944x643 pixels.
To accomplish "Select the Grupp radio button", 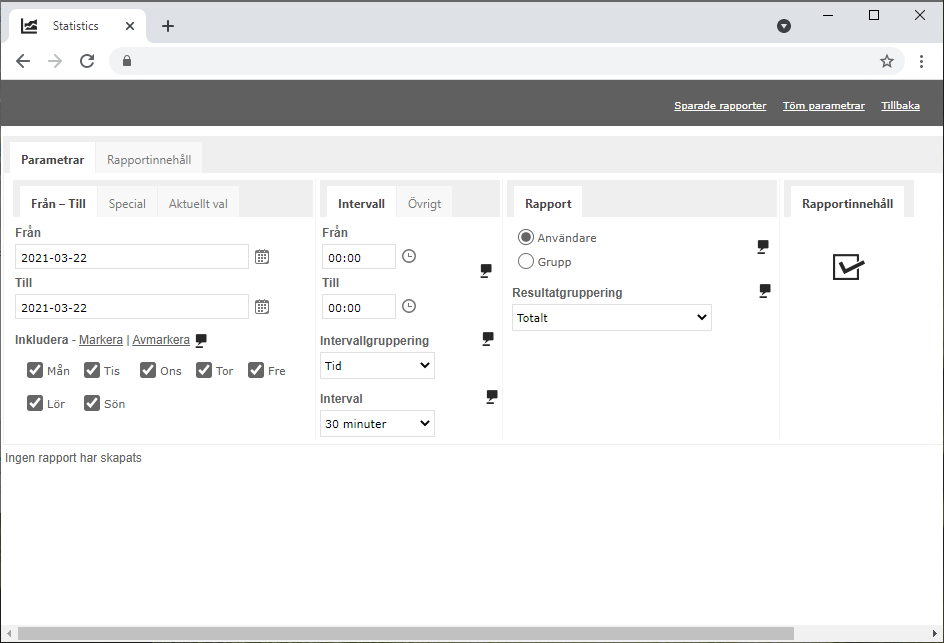I will click(526, 261).
